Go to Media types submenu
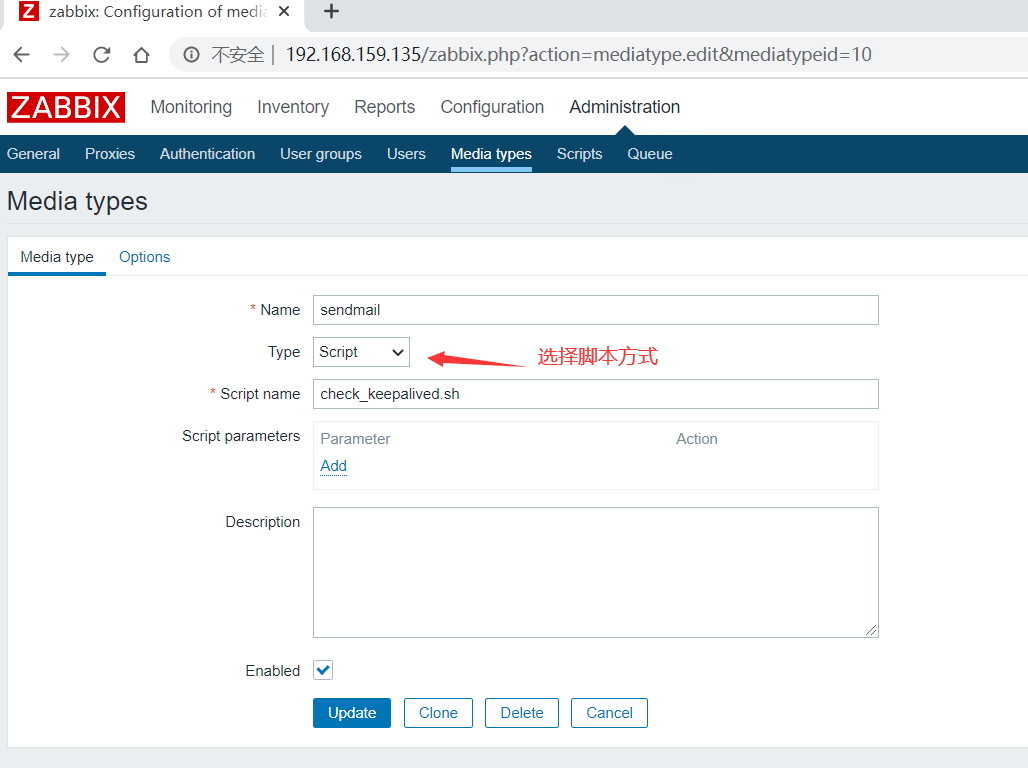1028x768 pixels. pyautogui.click(x=491, y=154)
